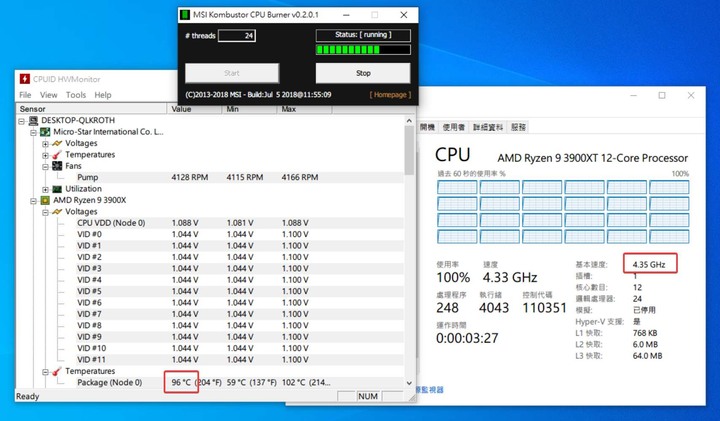Collapse the Micro-Star International node

[34, 133]
